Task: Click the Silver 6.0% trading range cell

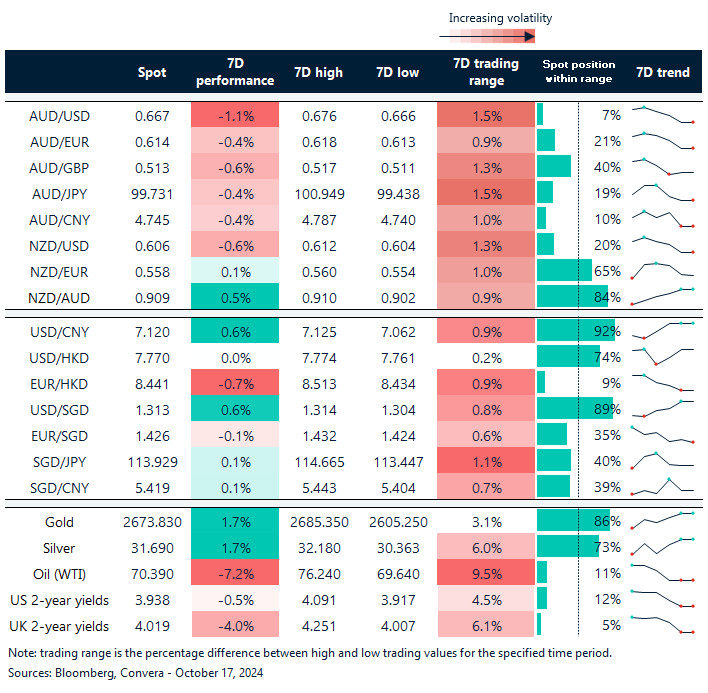Action: [486, 546]
